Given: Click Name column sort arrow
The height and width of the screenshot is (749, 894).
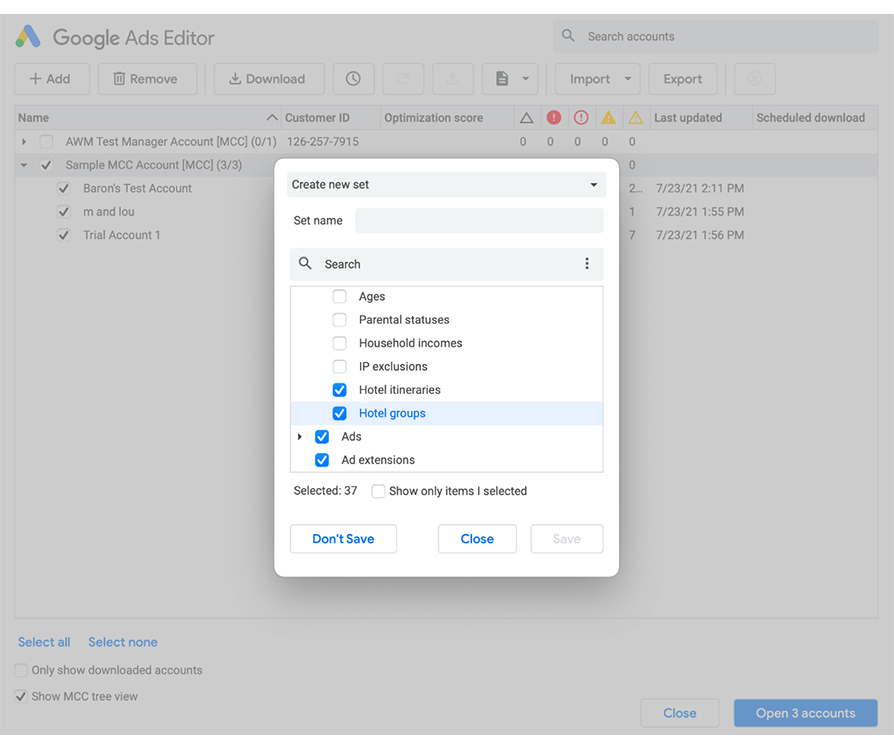Looking at the screenshot, I should 272,117.
